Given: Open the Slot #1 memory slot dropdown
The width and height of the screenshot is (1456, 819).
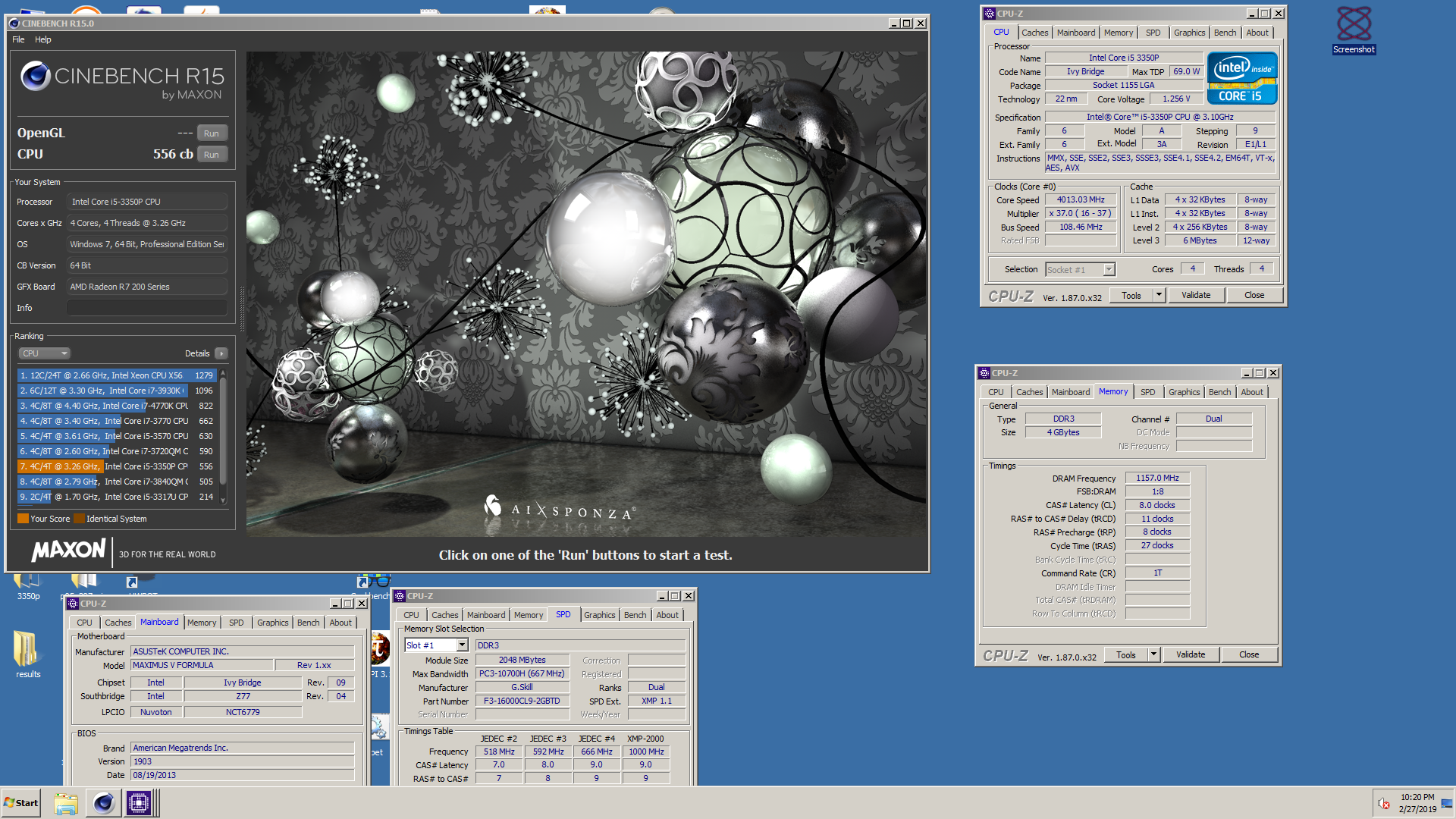Looking at the screenshot, I should coord(461,645).
